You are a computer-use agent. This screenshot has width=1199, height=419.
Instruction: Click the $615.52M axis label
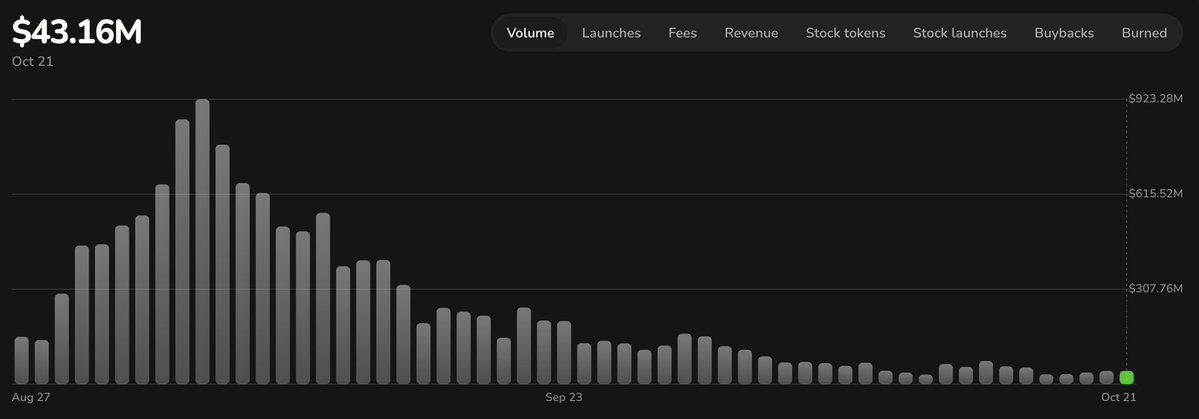coord(1155,193)
